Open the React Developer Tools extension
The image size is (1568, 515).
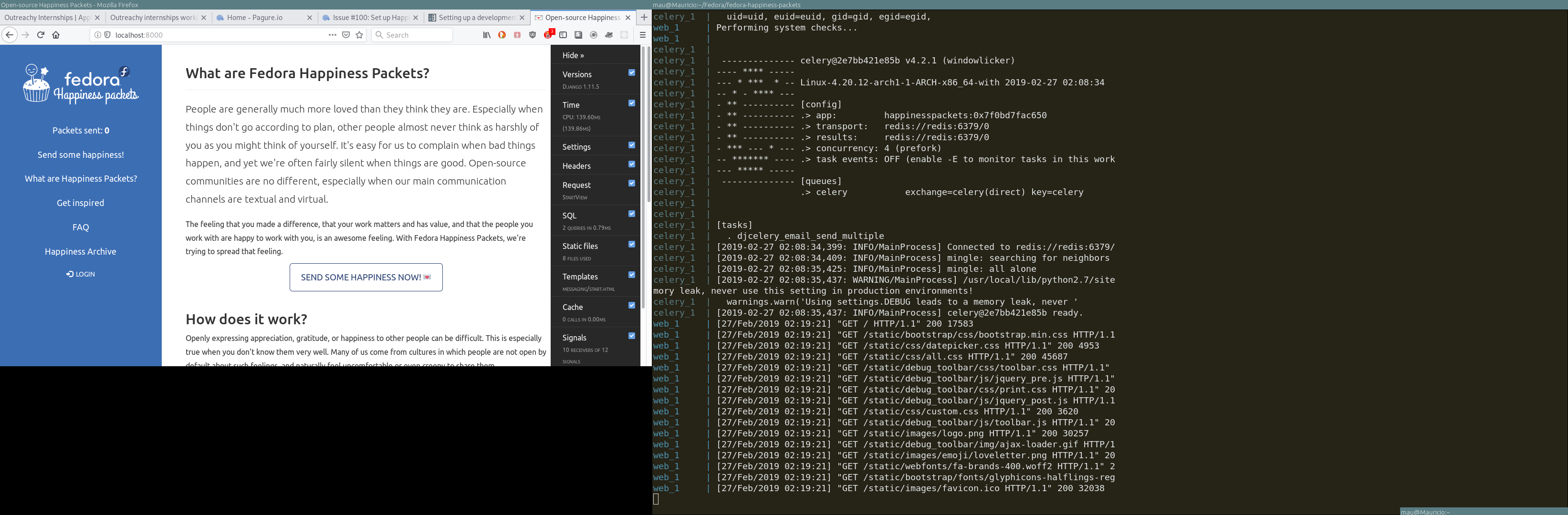[x=624, y=35]
